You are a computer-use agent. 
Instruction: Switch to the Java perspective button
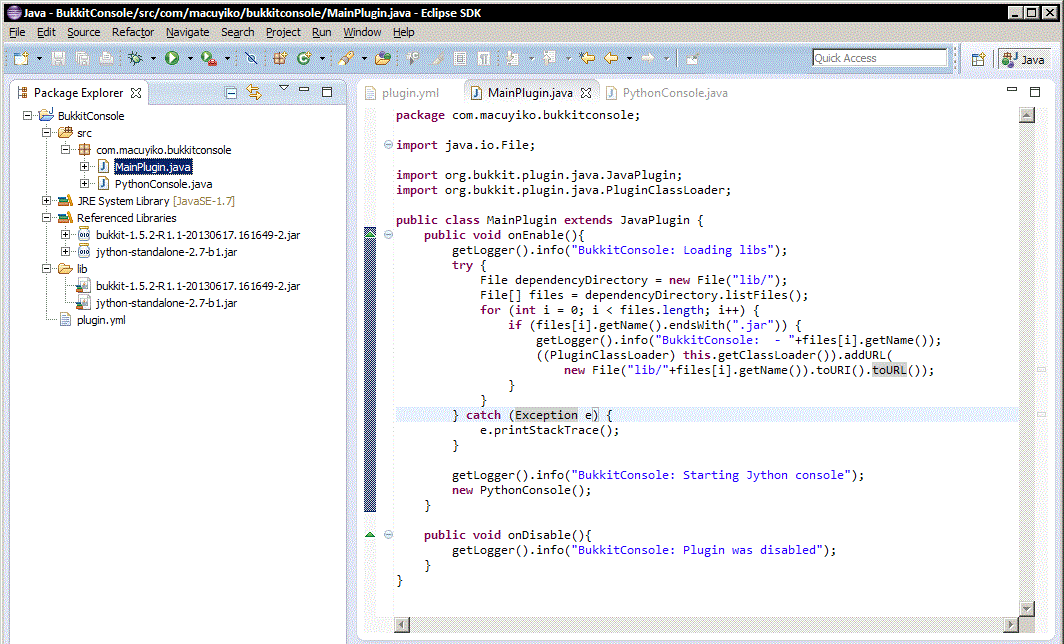[1024, 60]
